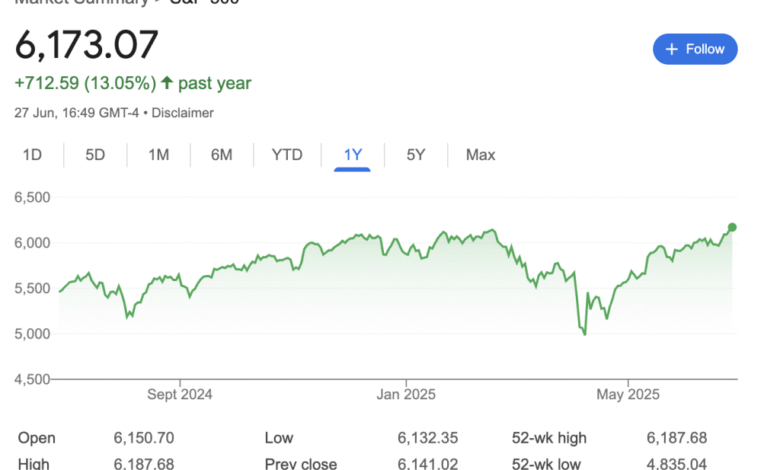Screen dimensions: 780x470
Task: Show the 6M chart range
Action: tap(221, 155)
